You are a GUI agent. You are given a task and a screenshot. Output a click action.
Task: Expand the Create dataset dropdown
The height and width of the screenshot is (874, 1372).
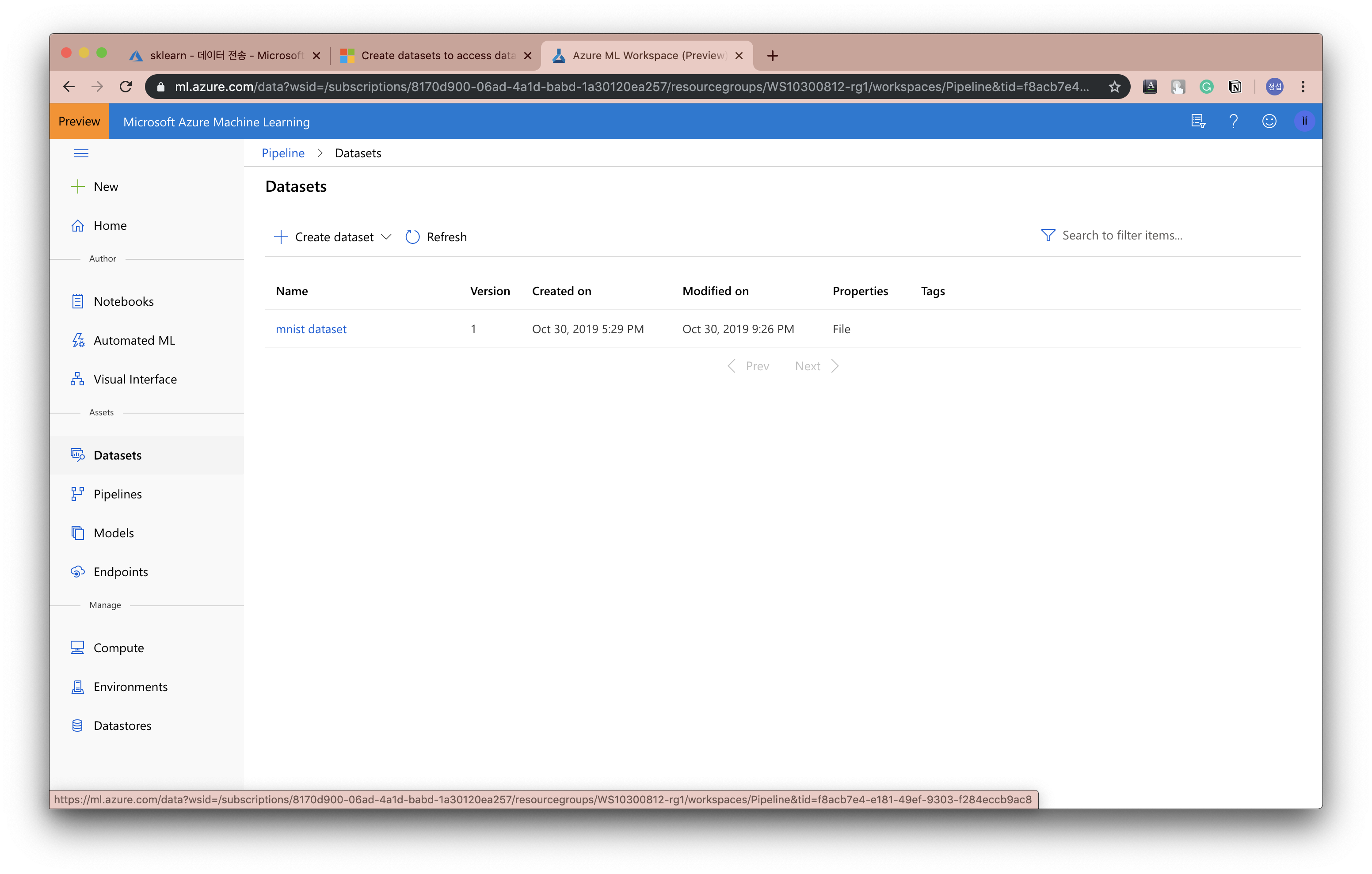pyautogui.click(x=388, y=237)
